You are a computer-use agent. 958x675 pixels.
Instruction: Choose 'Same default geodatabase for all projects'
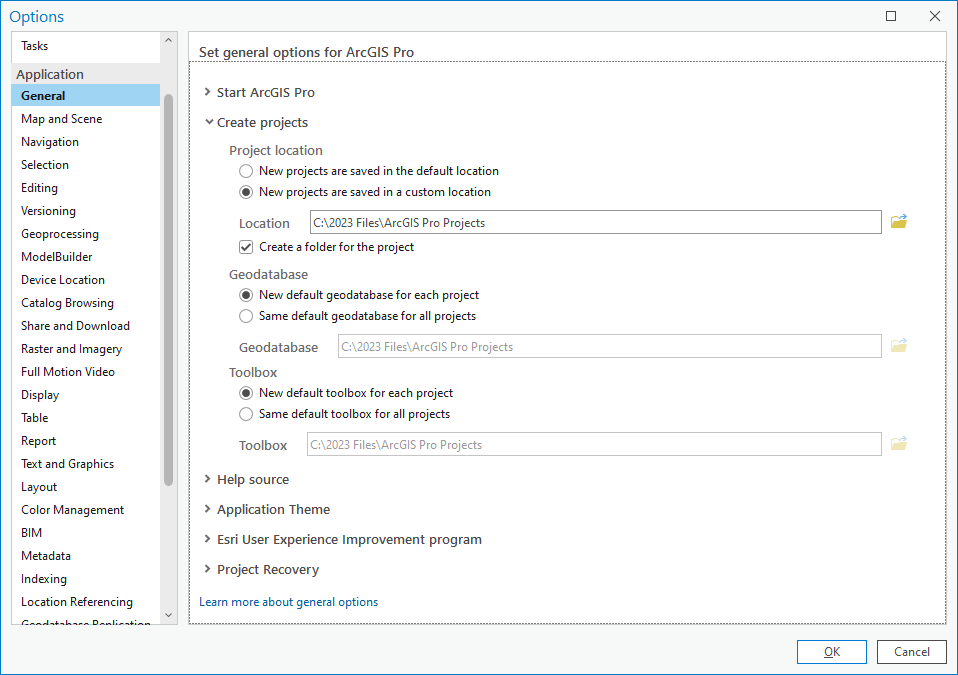coord(246,316)
